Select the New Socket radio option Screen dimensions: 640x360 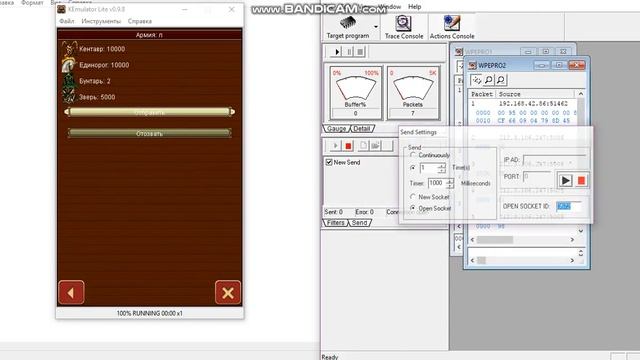pyautogui.click(x=413, y=197)
